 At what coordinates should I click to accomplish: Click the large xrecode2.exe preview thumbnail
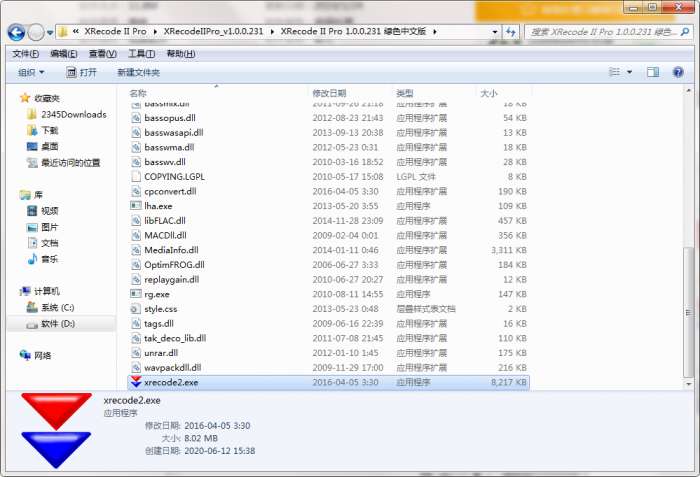(x=56, y=431)
